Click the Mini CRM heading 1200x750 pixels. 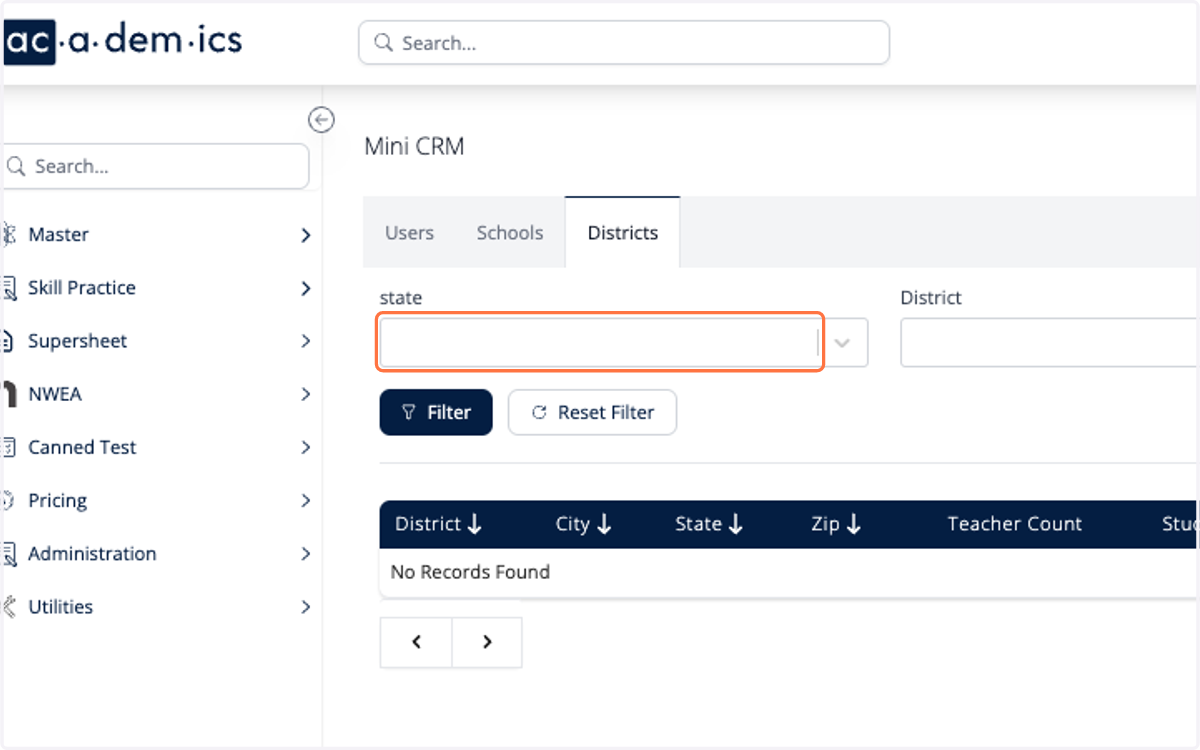(414, 146)
